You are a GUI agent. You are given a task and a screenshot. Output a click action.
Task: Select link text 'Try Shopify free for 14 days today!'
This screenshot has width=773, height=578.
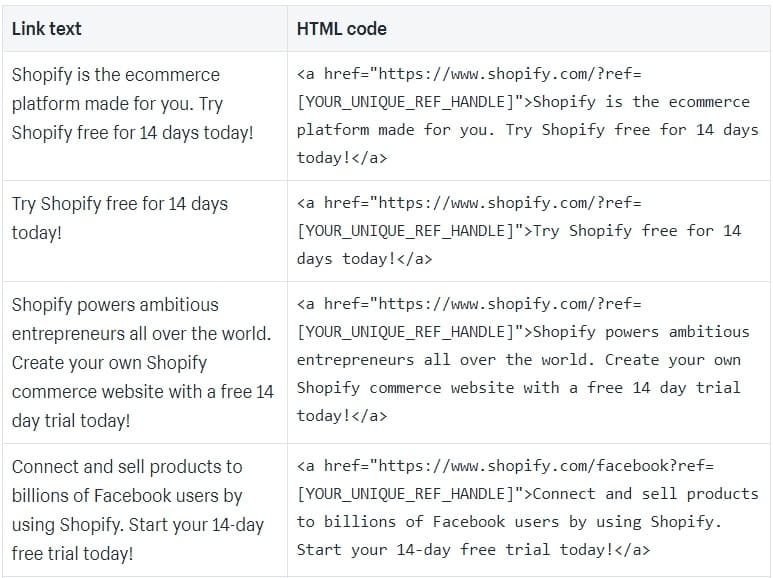click(120, 218)
